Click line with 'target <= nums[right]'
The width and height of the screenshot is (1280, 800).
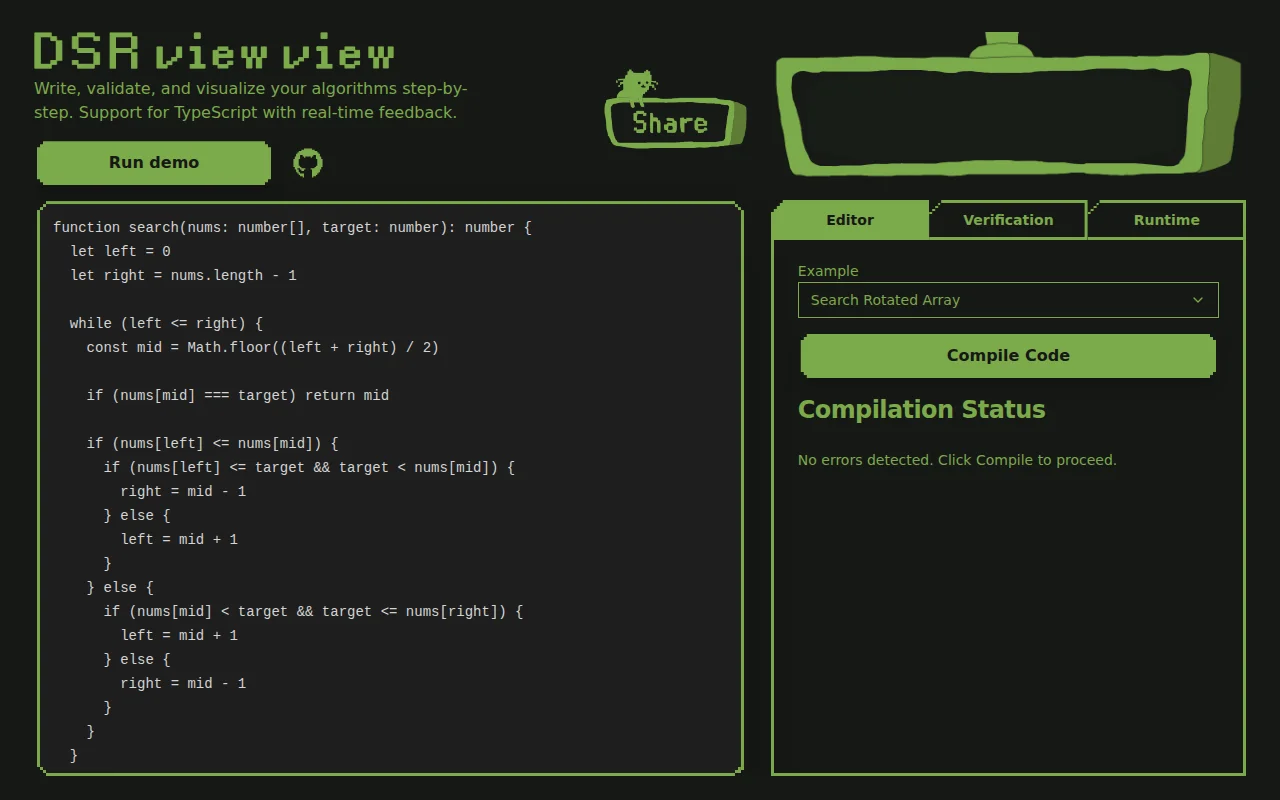point(313,611)
